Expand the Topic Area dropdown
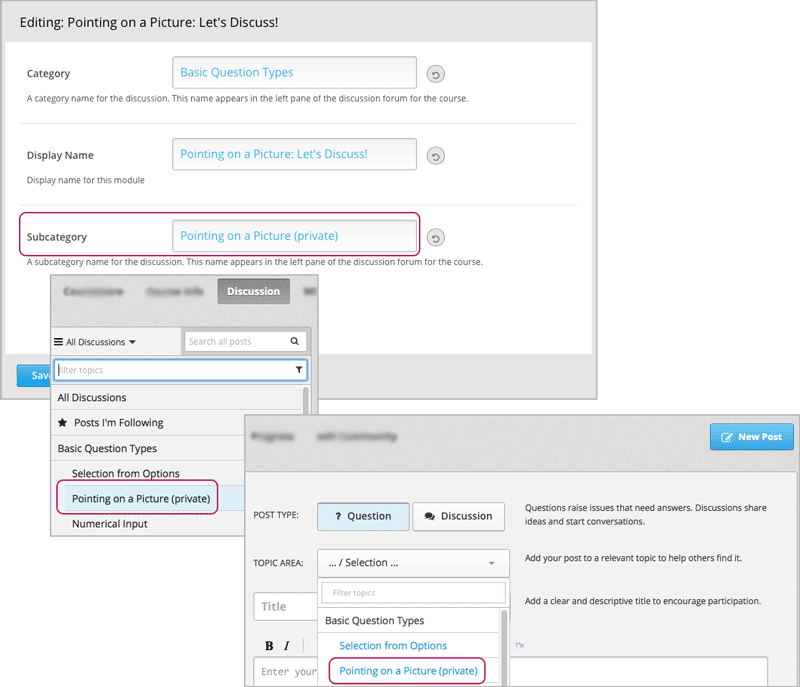The image size is (800, 687). point(413,563)
